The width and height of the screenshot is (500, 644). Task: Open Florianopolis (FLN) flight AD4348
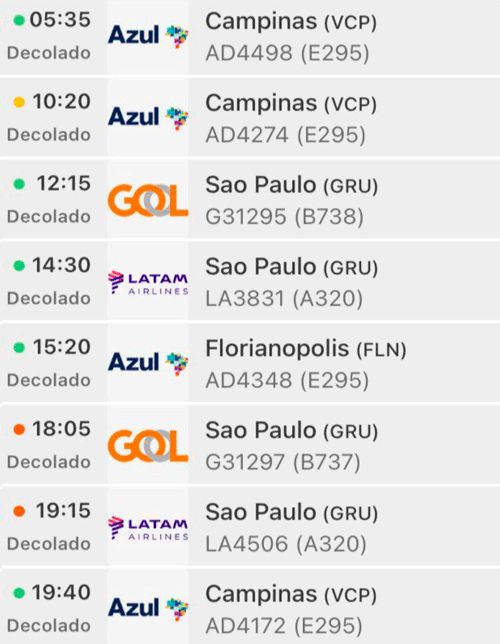coord(250,363)
